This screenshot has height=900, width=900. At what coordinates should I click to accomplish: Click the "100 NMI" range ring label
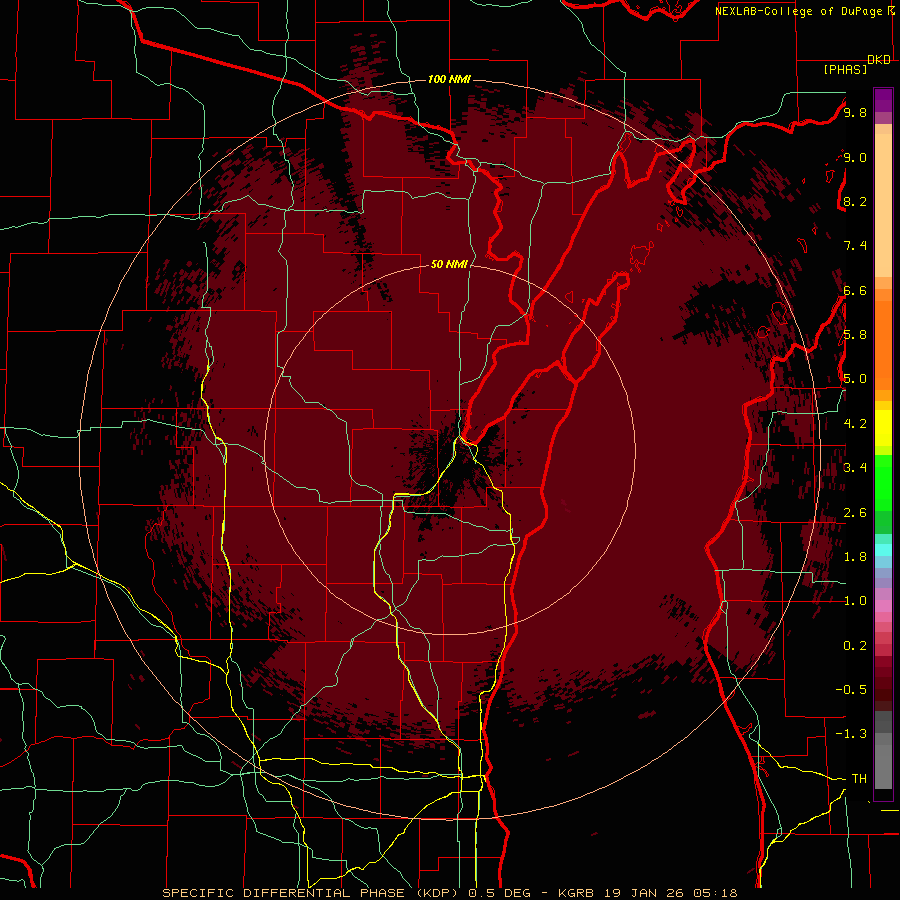[449, 79]
